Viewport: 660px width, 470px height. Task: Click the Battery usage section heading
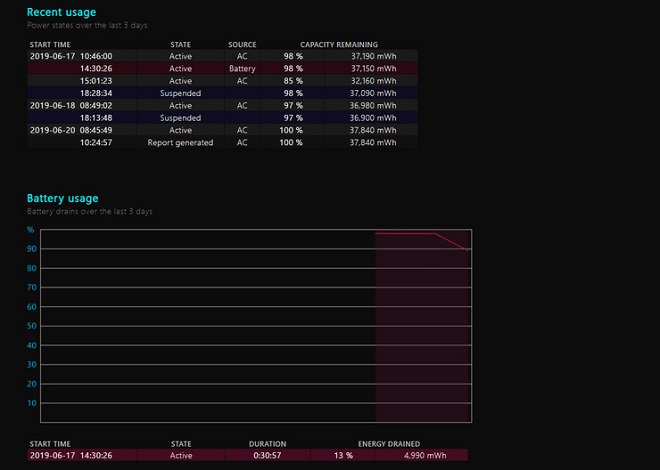(62, 198)
